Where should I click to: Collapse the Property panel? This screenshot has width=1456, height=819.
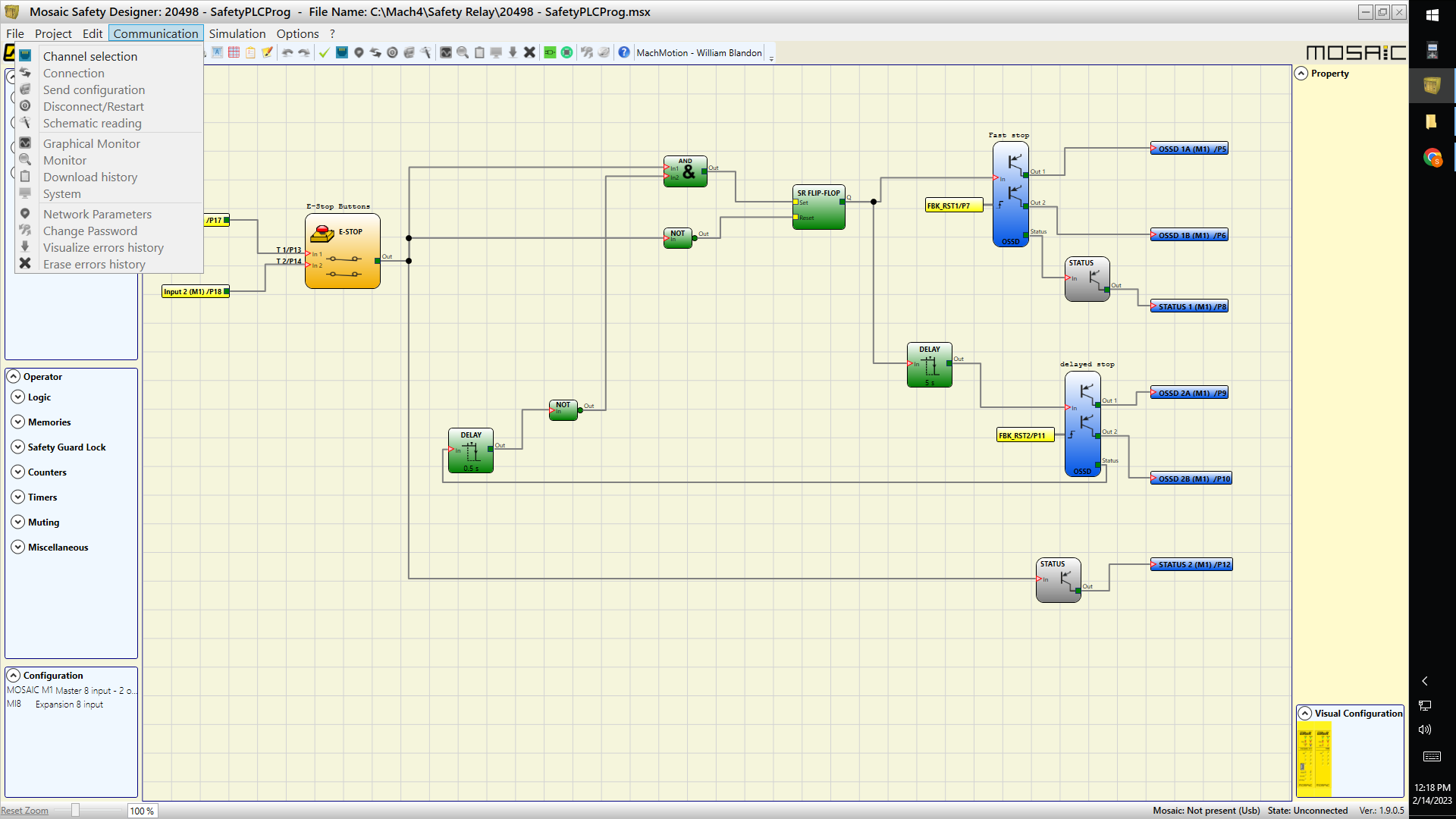point(1301,74)
